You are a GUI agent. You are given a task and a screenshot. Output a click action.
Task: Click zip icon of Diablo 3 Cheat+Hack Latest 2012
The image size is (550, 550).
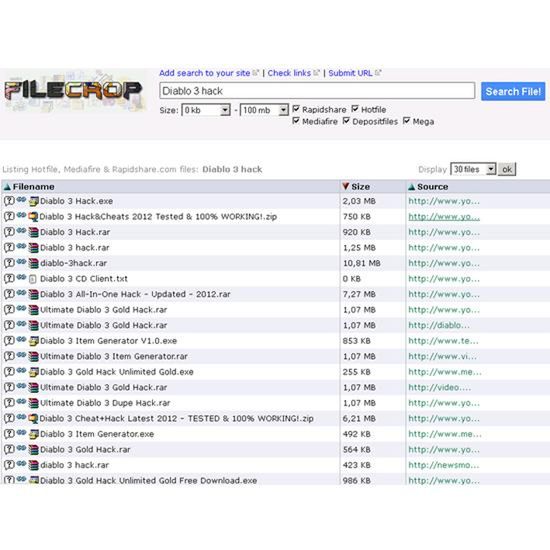click(x=33, y=418)
